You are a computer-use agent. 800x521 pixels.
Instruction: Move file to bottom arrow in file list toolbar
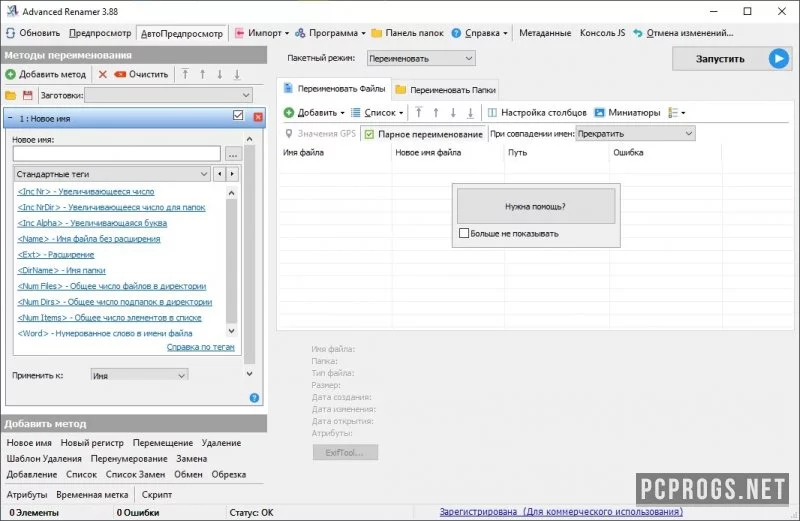coord(470,113)
